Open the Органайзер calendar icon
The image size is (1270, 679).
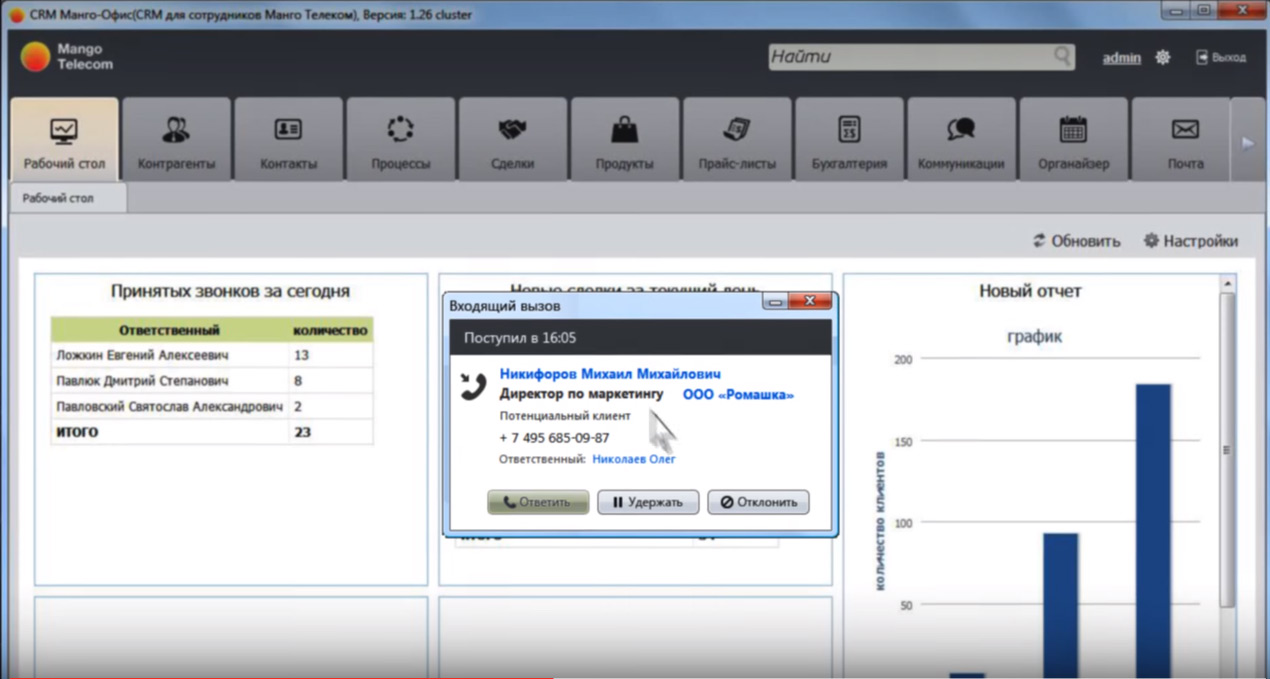(1073, 130)
